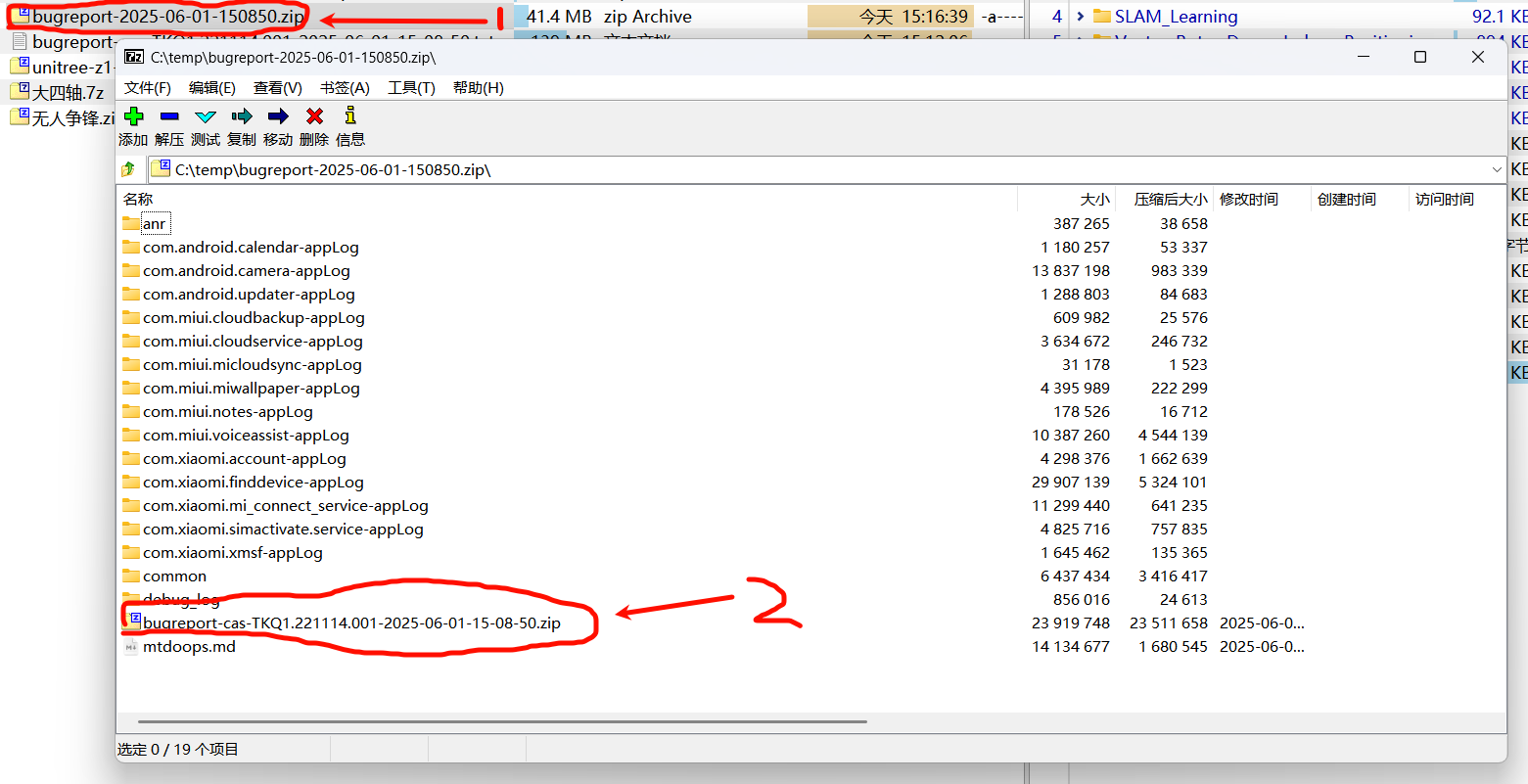The height and width of the screenshot is (784, 1528).
Task: Run the Test (测试) archive tool
Action: pyautogui.click(x=206, y=116)
